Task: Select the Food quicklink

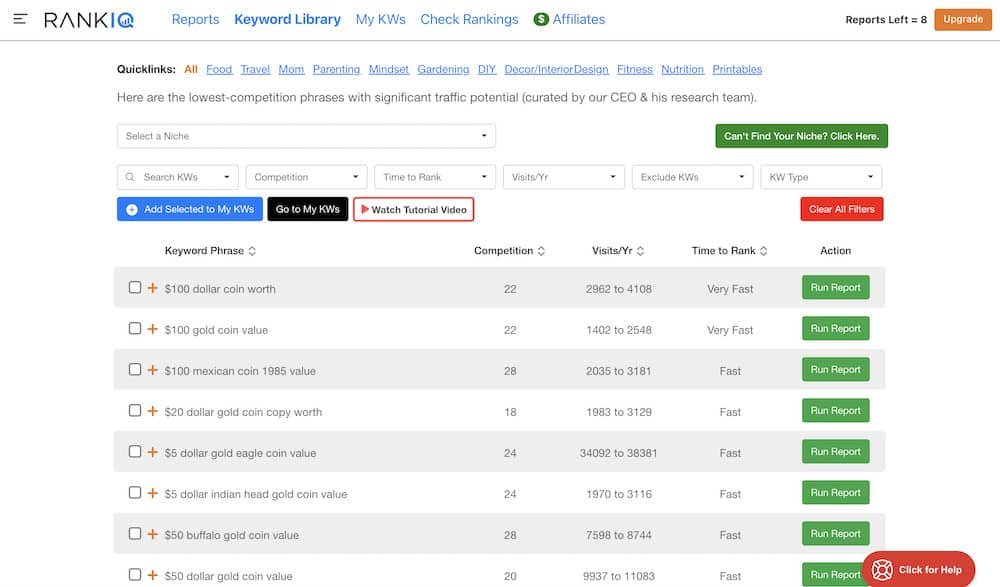Action: [x=219, y=69]
